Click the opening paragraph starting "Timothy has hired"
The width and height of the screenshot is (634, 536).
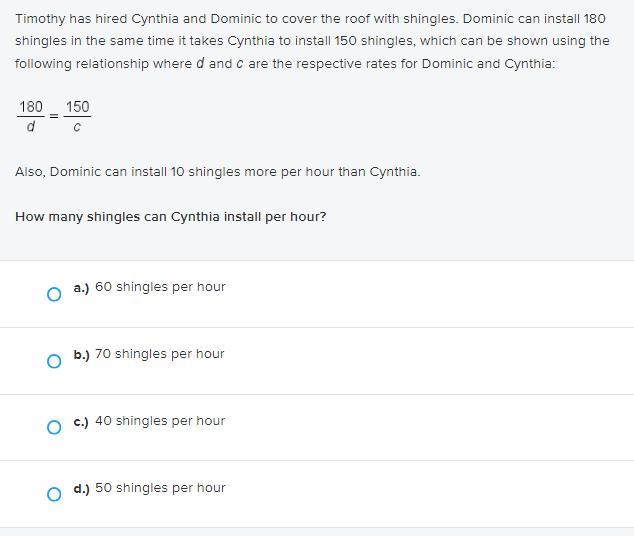point(312,41)
